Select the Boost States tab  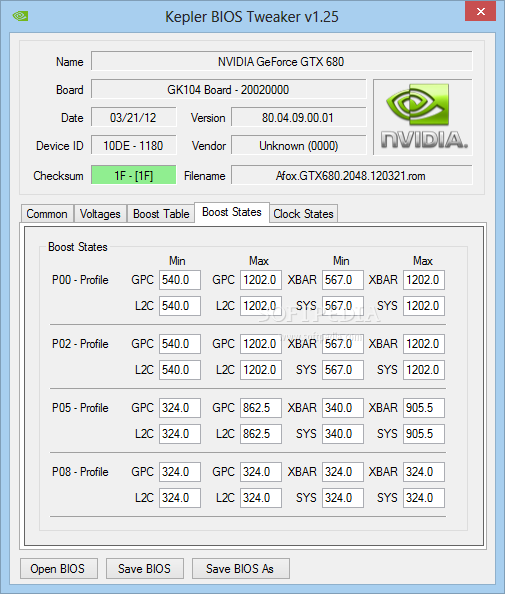pos(232,212)
